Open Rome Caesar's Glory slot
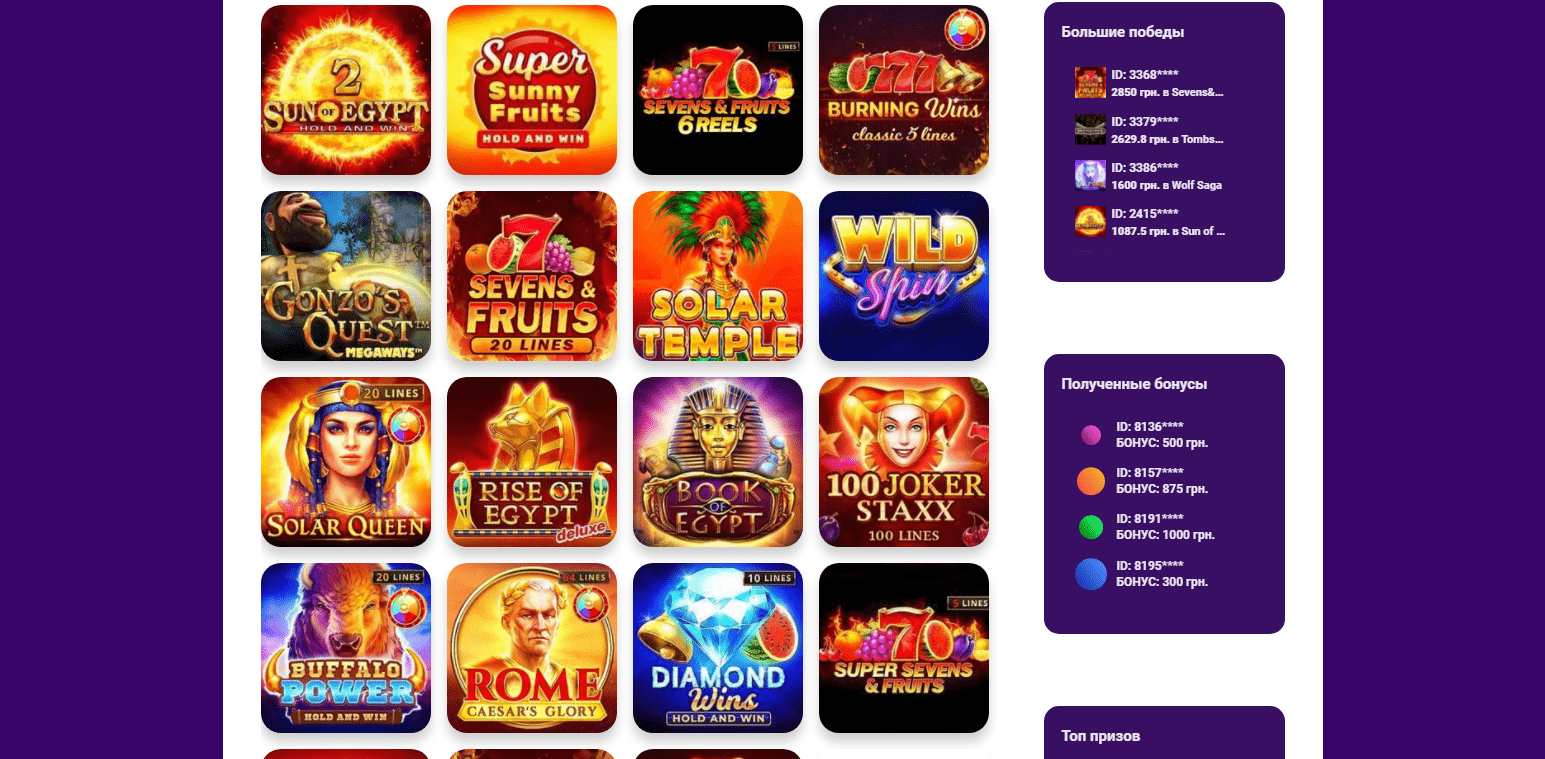 [x=532, y=648]
